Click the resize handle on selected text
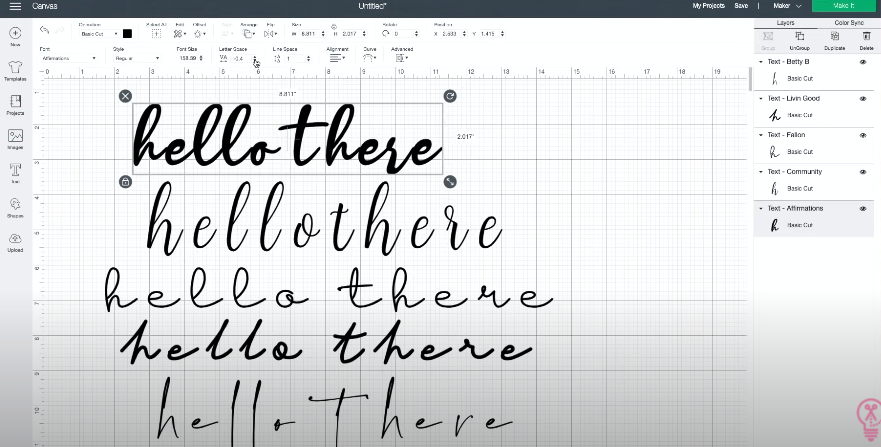Image resolution: width=881 pixels, height=447 pixels. pos(450,181)
